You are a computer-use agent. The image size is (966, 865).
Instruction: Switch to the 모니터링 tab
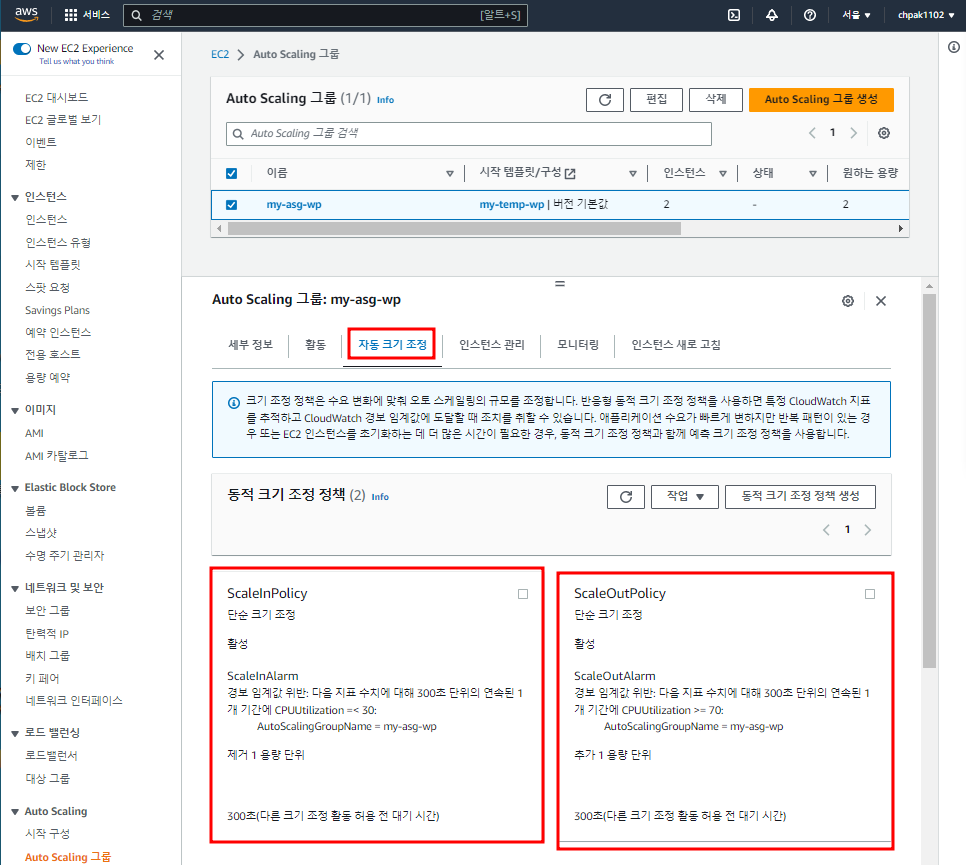coord(578,345)
